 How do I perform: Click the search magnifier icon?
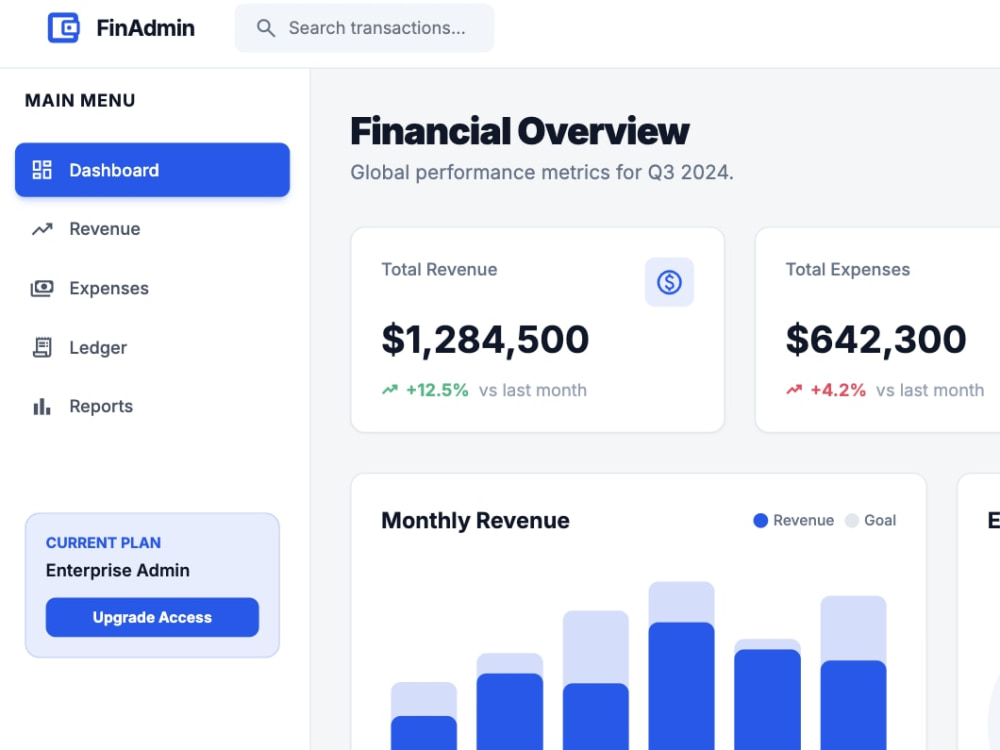click(265, 28)
